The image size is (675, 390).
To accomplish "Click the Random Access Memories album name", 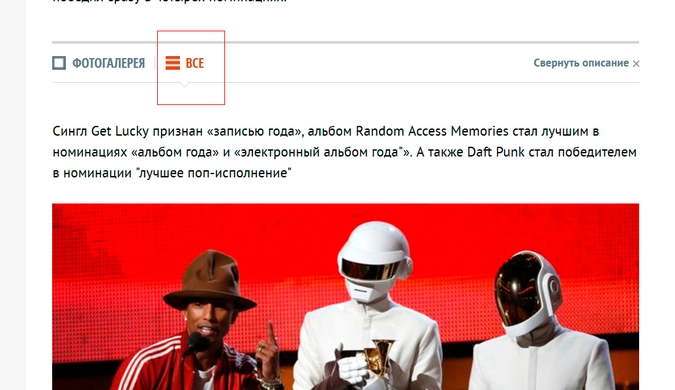I will 432,131.
